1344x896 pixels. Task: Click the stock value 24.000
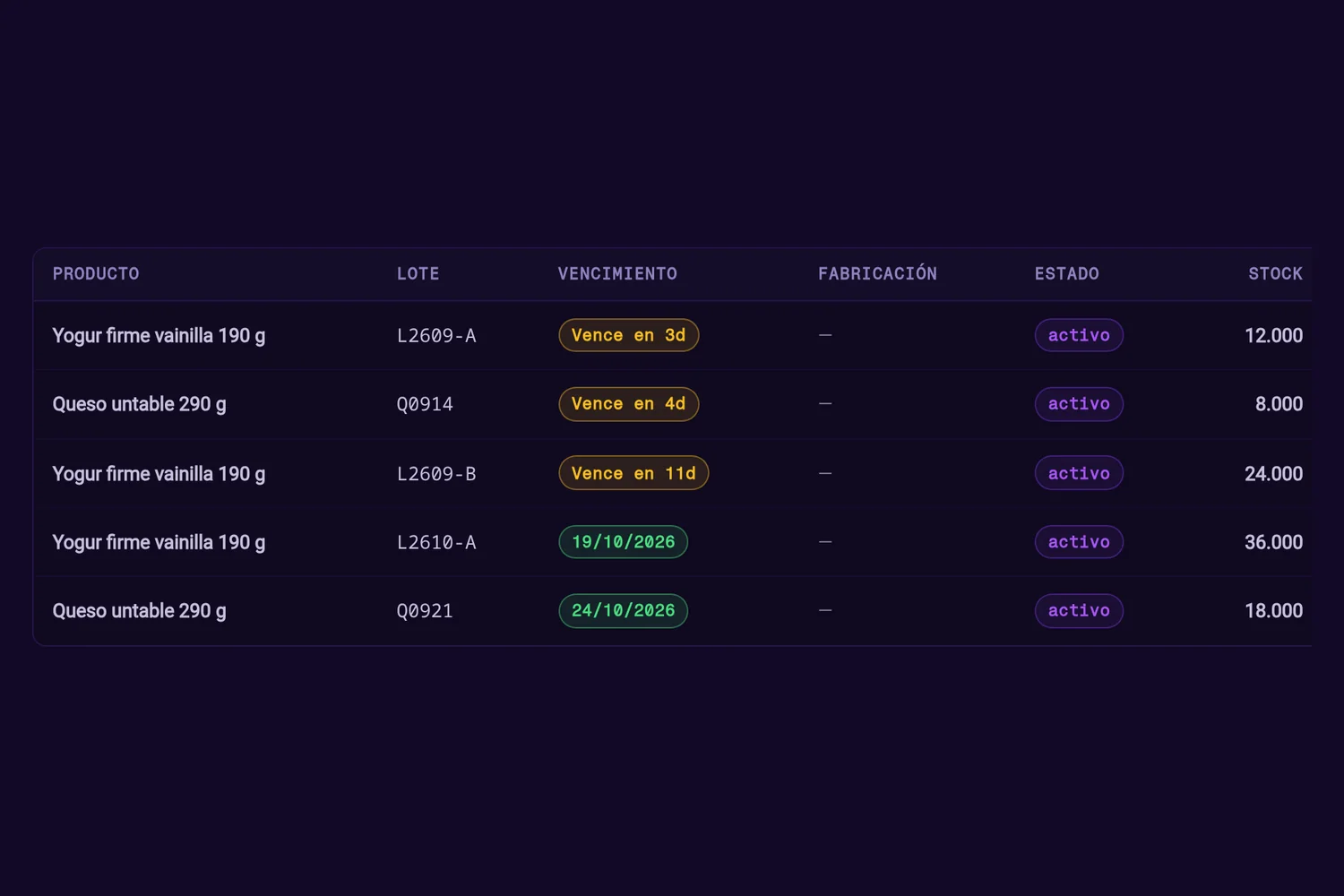click(1273, 474)
